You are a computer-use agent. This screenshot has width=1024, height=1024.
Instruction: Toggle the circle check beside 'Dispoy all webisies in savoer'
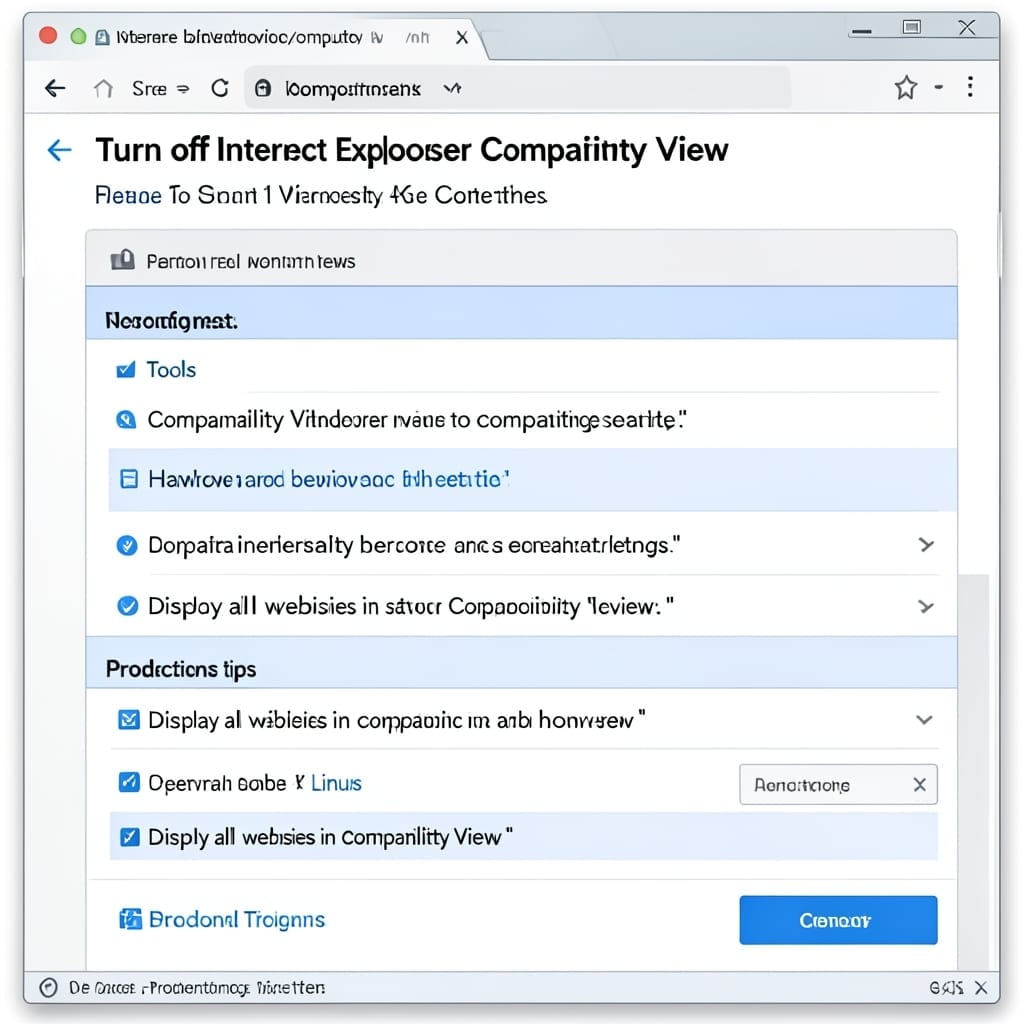[127, 606]
